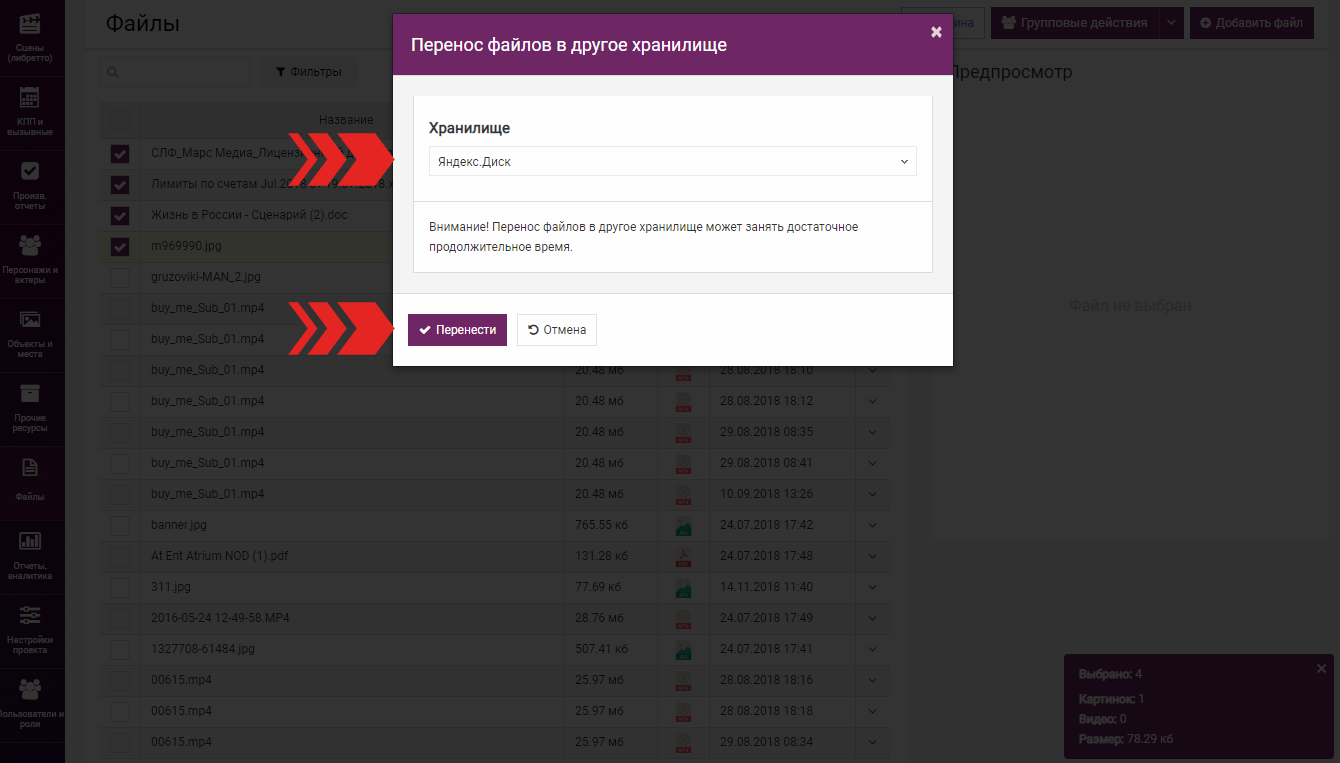This screenshot has width=1340, height=763.
Task: Go to Произв. отчеты section
Action: click(x=30, y=185)
